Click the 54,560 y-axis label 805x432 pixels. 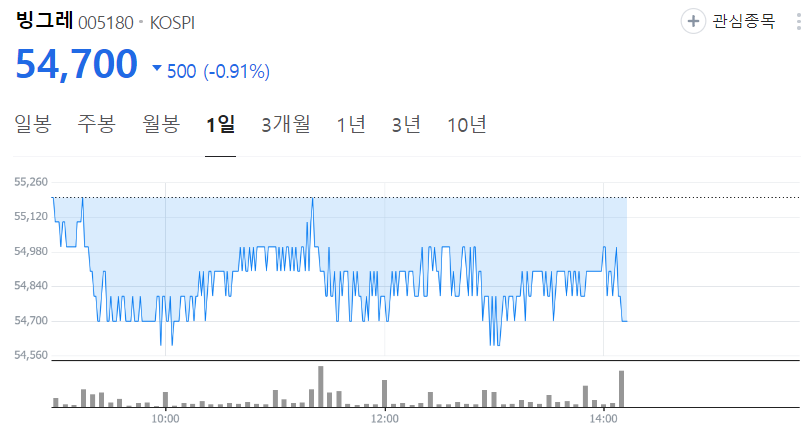click(31, 355)
